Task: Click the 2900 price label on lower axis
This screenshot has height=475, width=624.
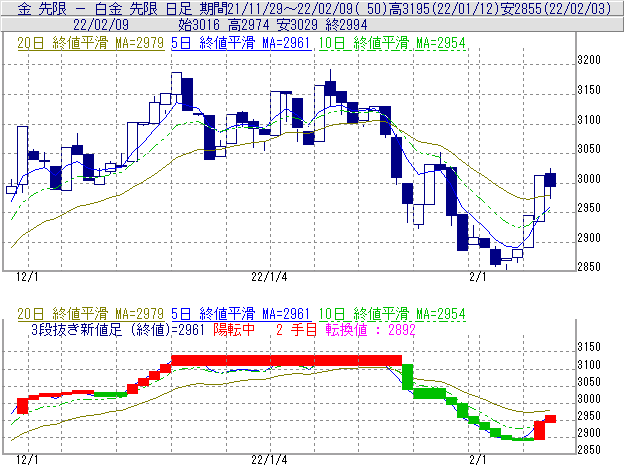Action: (x=589, y=433)
